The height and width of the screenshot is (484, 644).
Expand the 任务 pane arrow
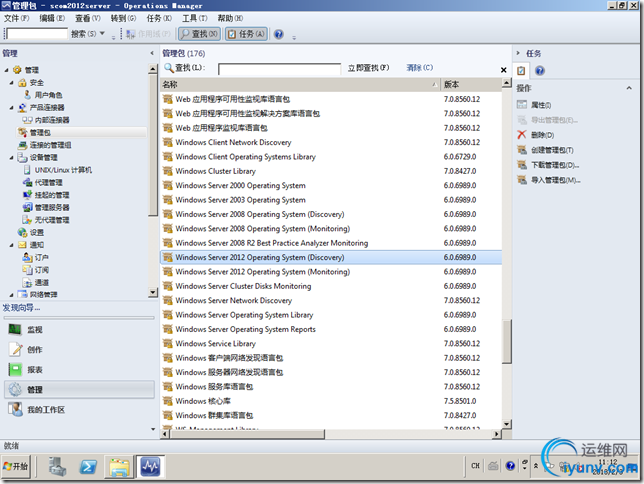pyautogui.click(x=518, y=53)
